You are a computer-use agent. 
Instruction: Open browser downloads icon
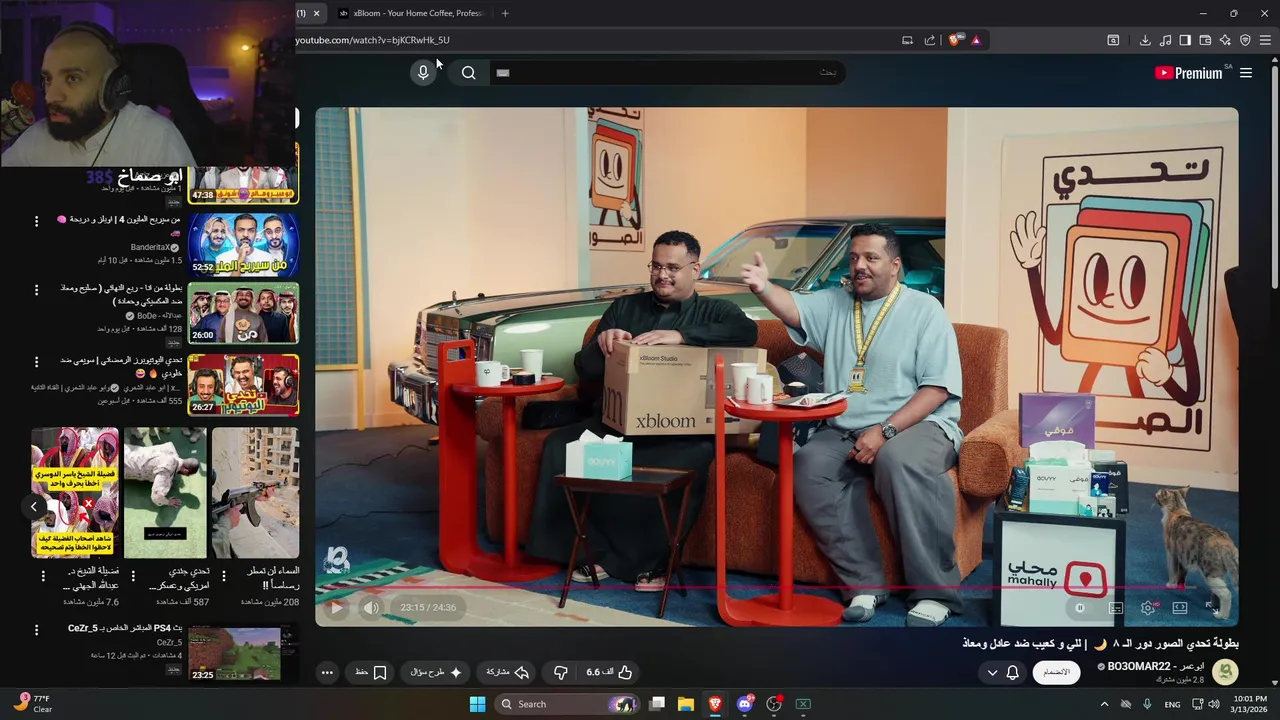tap(1145, 40)
